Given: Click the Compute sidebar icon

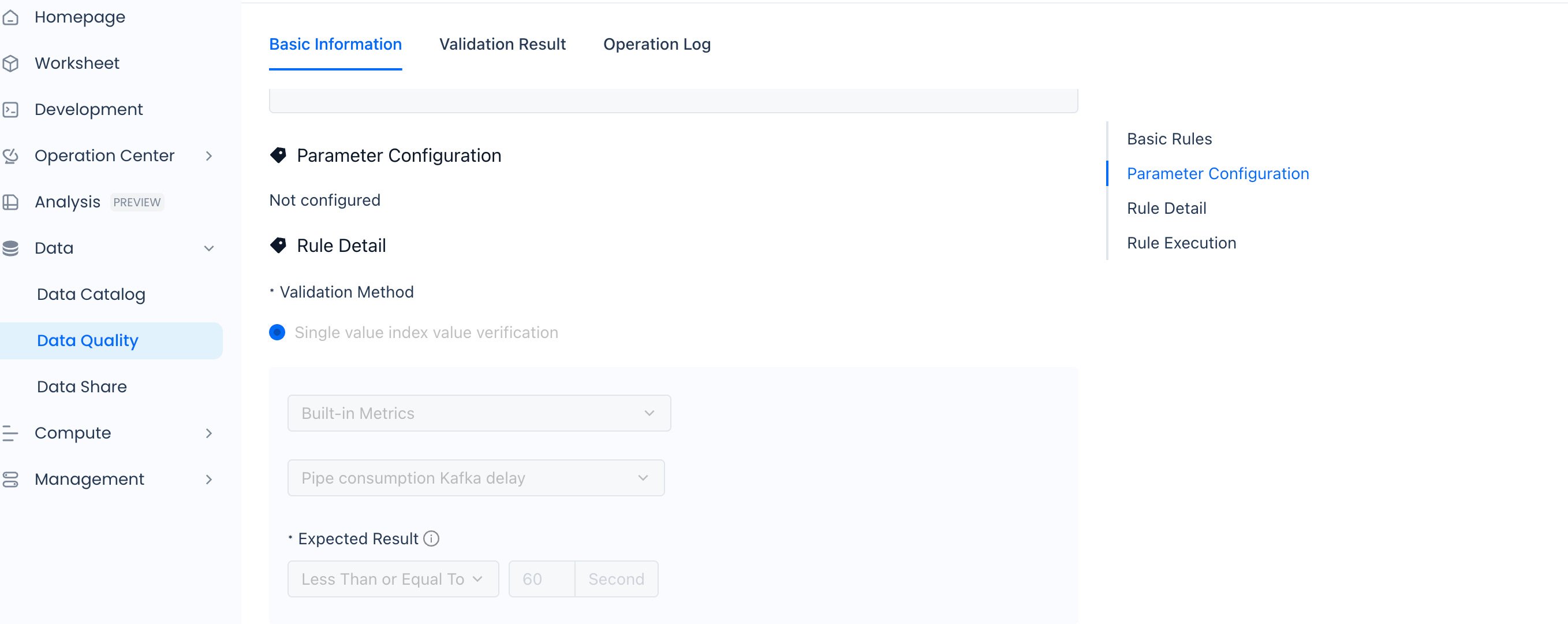Looking at the screenshot, I should coord(10,433).
